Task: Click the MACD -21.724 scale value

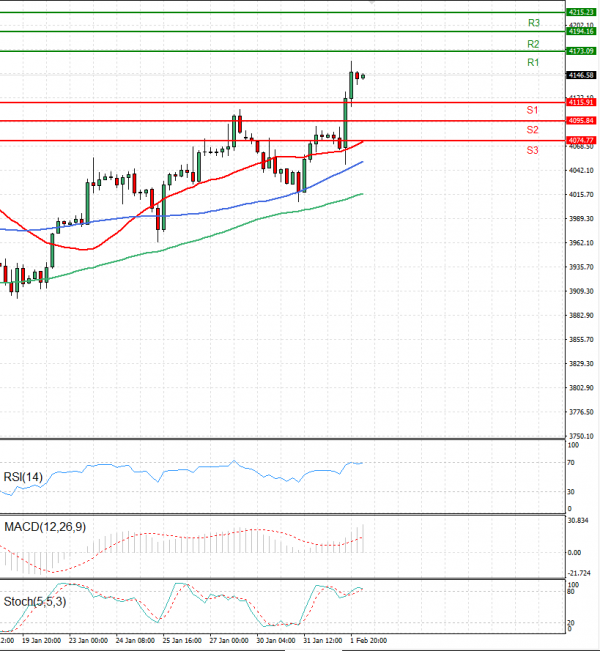Action: point(579,573)
